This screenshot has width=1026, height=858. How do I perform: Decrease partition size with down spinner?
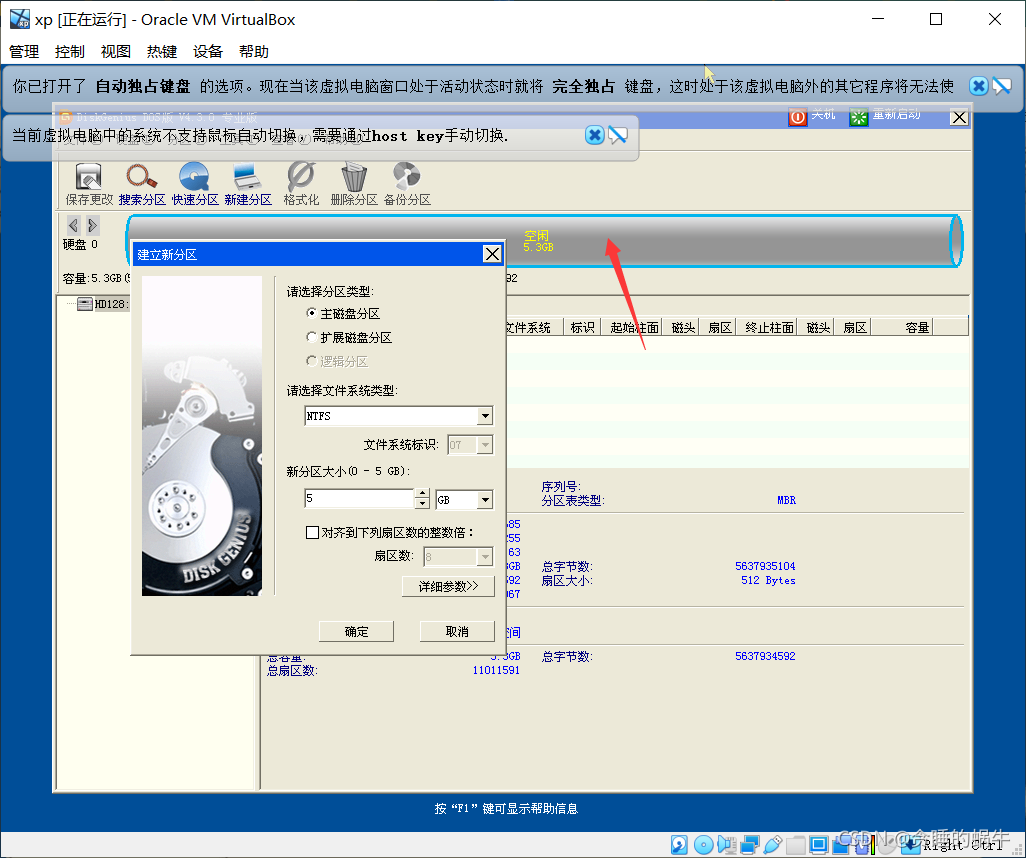click(423, 504)
